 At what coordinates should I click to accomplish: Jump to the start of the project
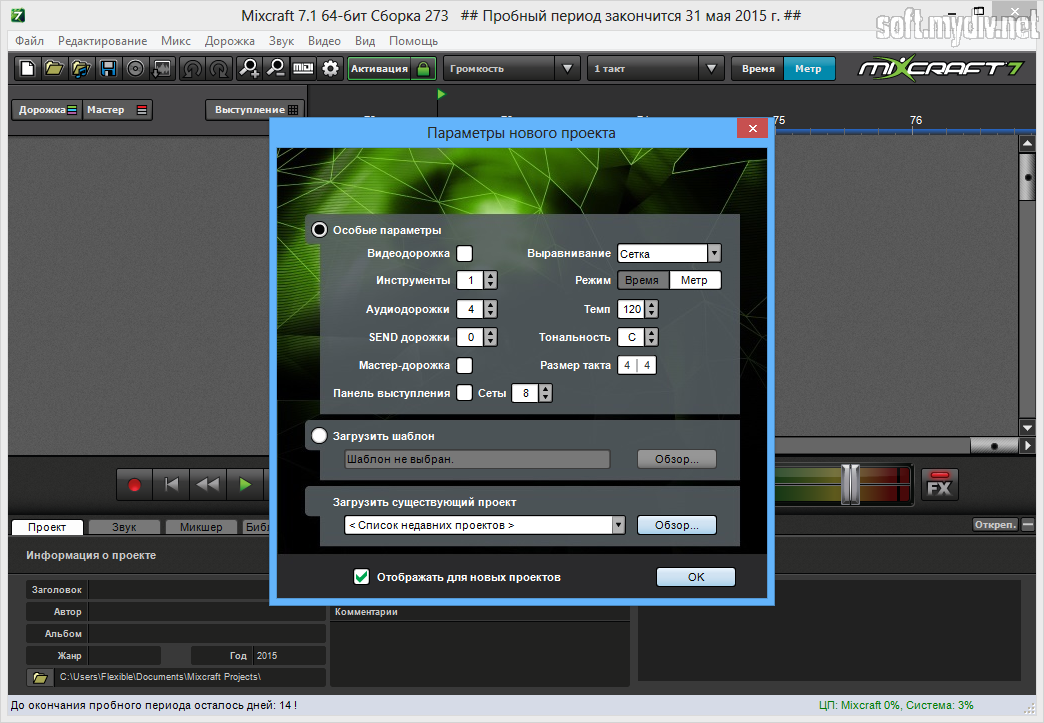tap(172, 485)
